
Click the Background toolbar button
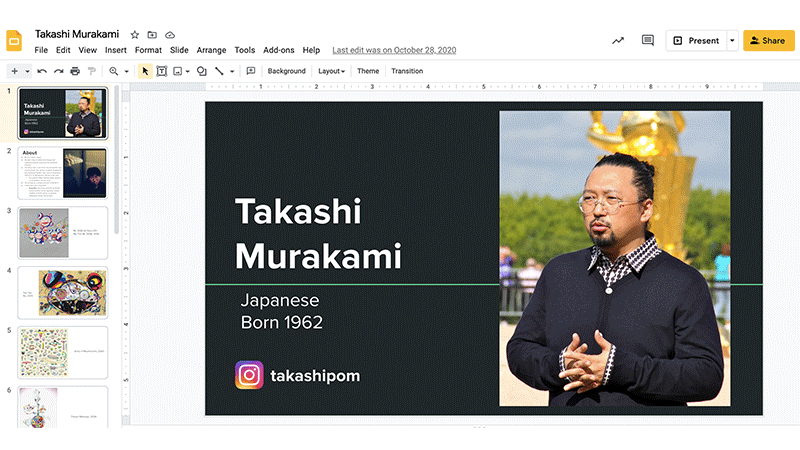click(287, 71)
